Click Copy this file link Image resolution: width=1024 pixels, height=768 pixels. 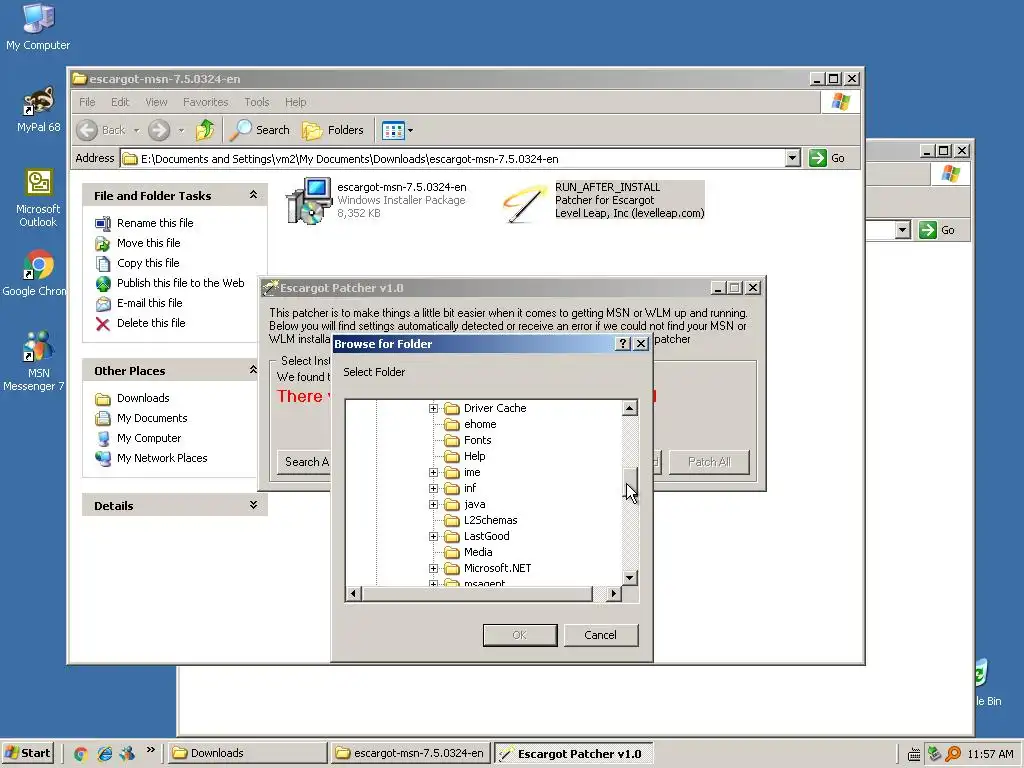point(148,263)
